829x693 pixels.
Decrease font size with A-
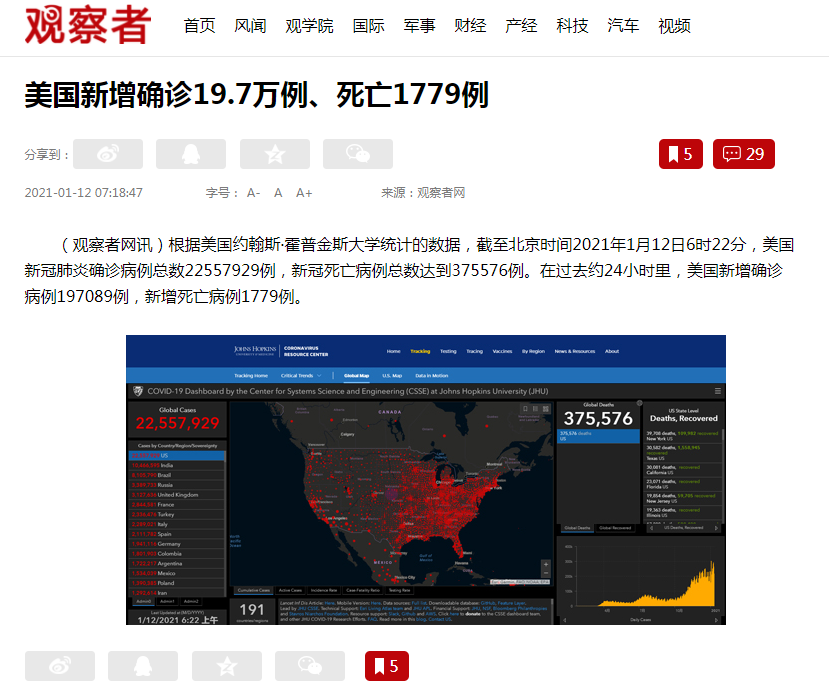tap(253, 193)
